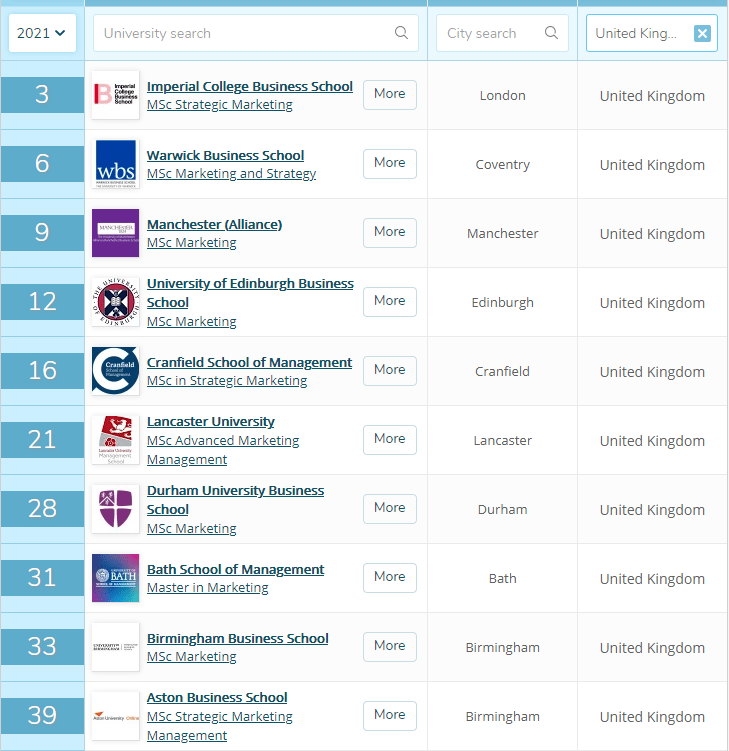Click the Coventry city cell

[502, 164]
